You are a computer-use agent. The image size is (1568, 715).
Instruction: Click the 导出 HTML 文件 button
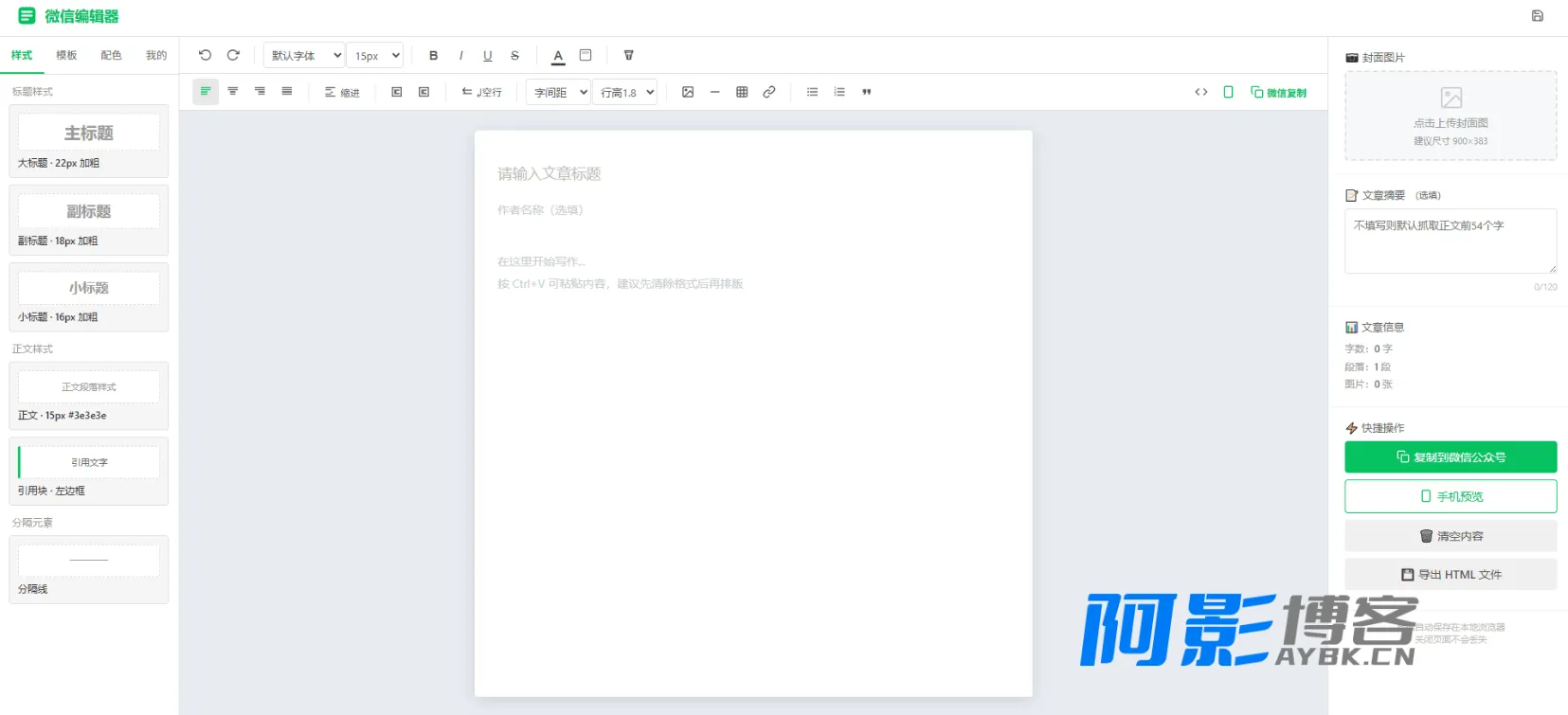[x=1451, y=575]
